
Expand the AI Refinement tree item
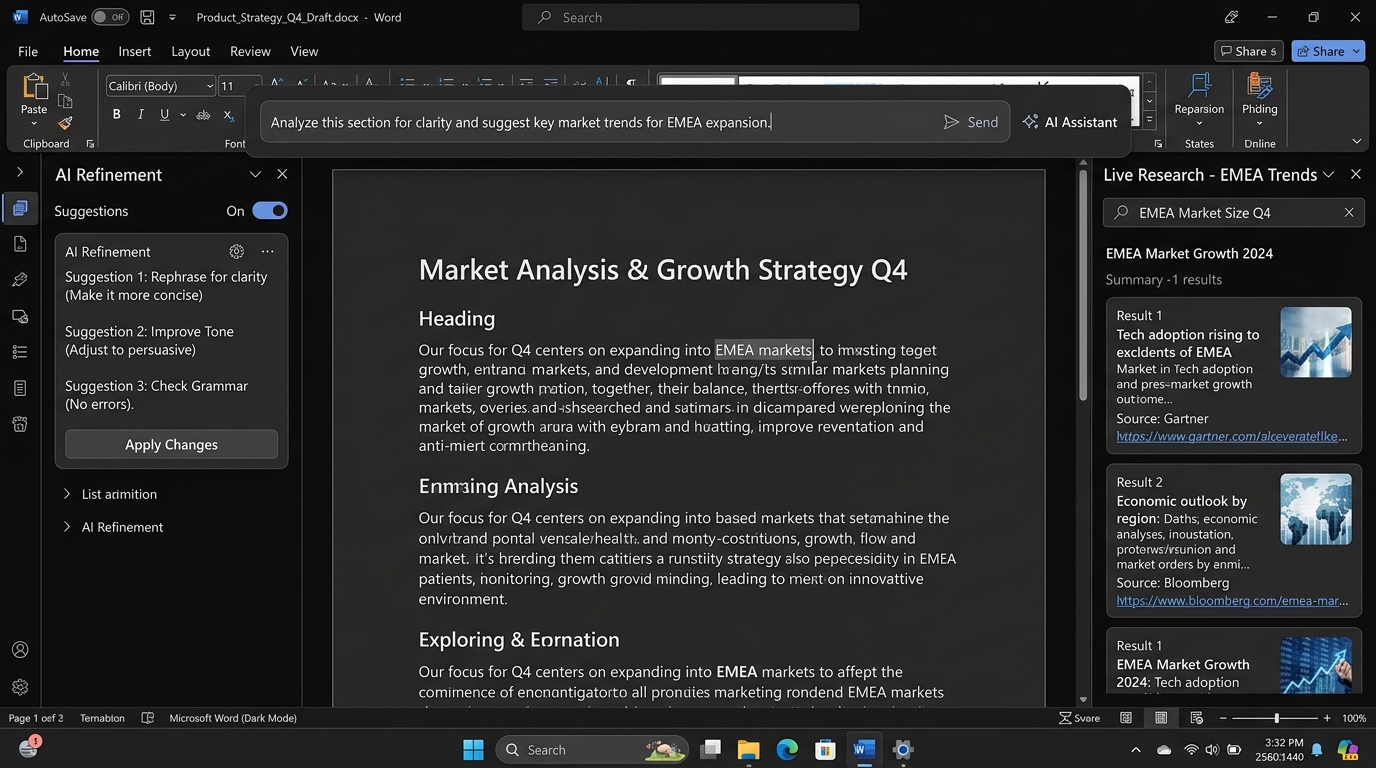67,527
